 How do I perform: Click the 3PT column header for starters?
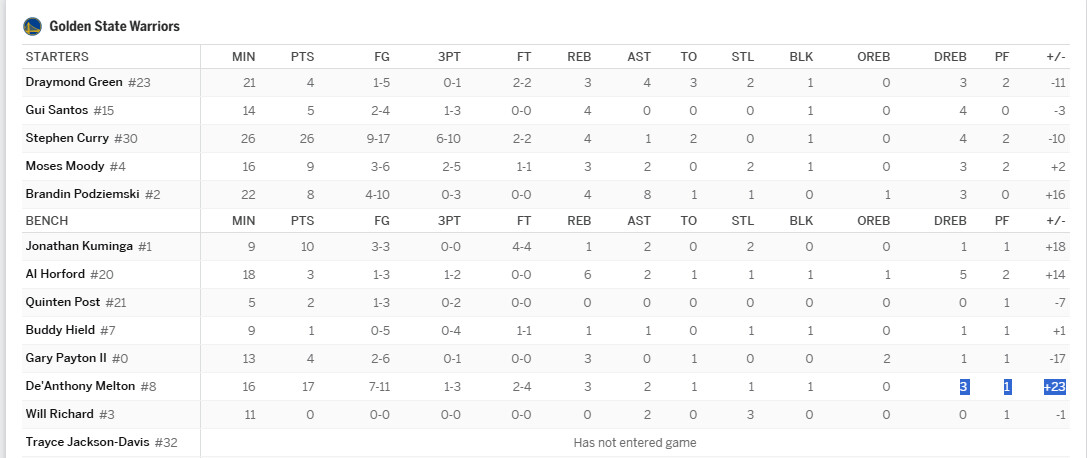pos(449,57)
